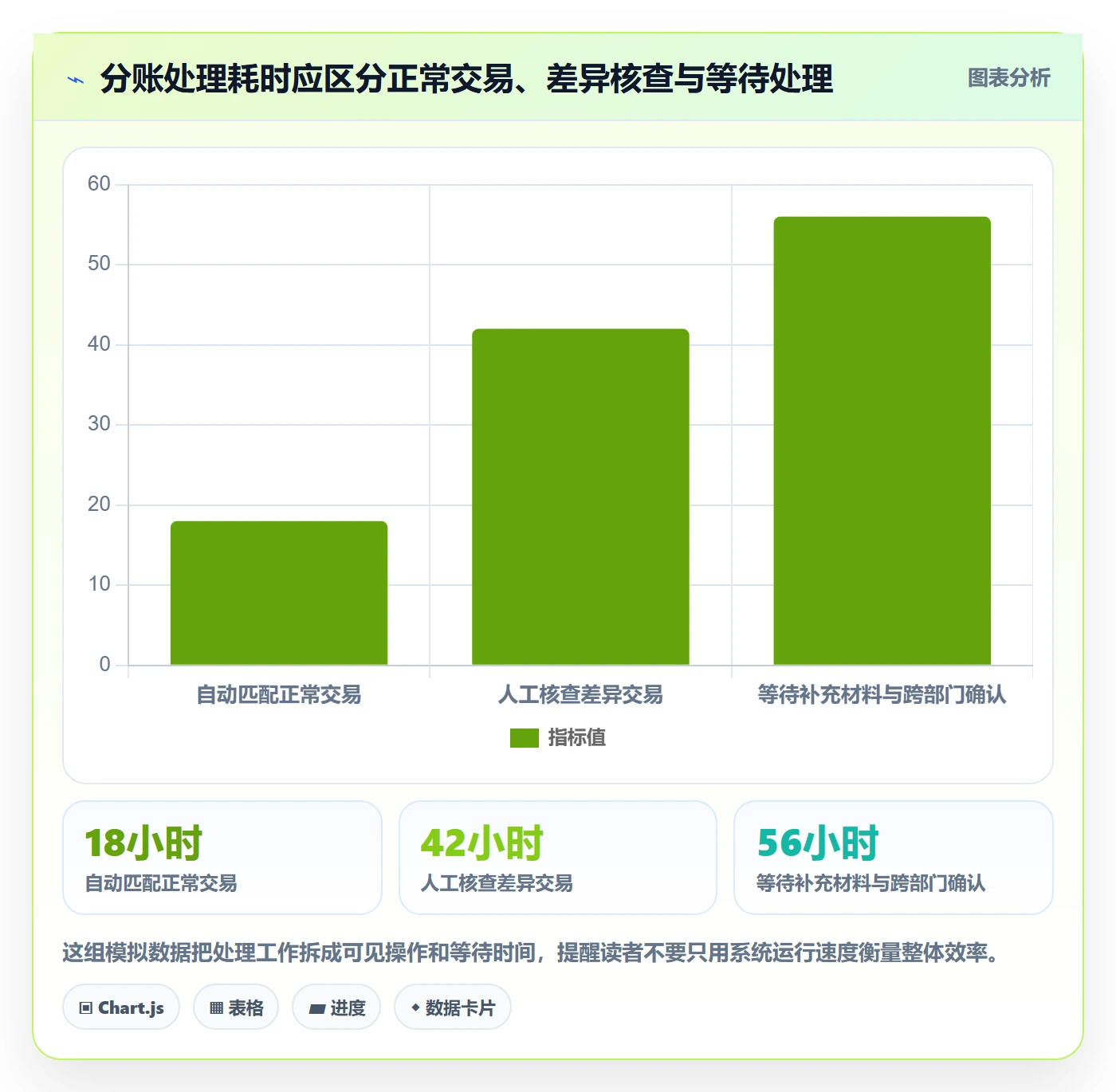Click the y-axis value 50
1116x1092 pixels.
pos(99,264)
